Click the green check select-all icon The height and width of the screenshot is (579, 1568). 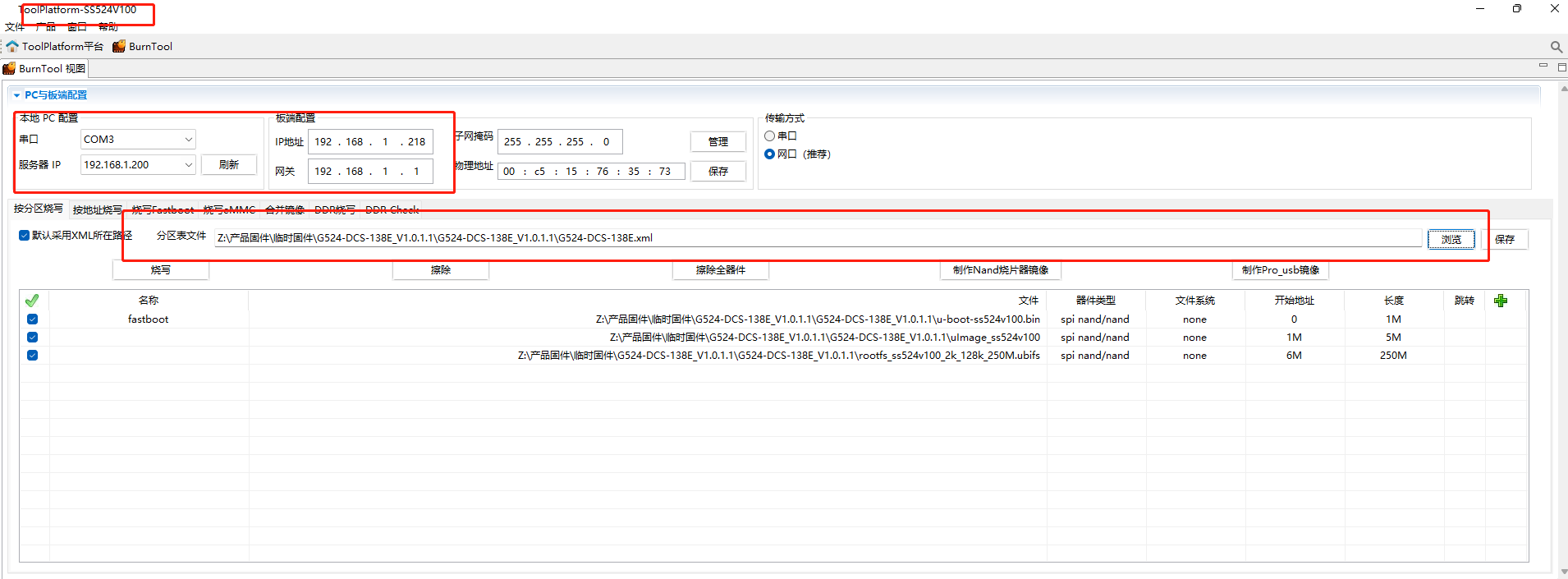[x=32, y=301]
